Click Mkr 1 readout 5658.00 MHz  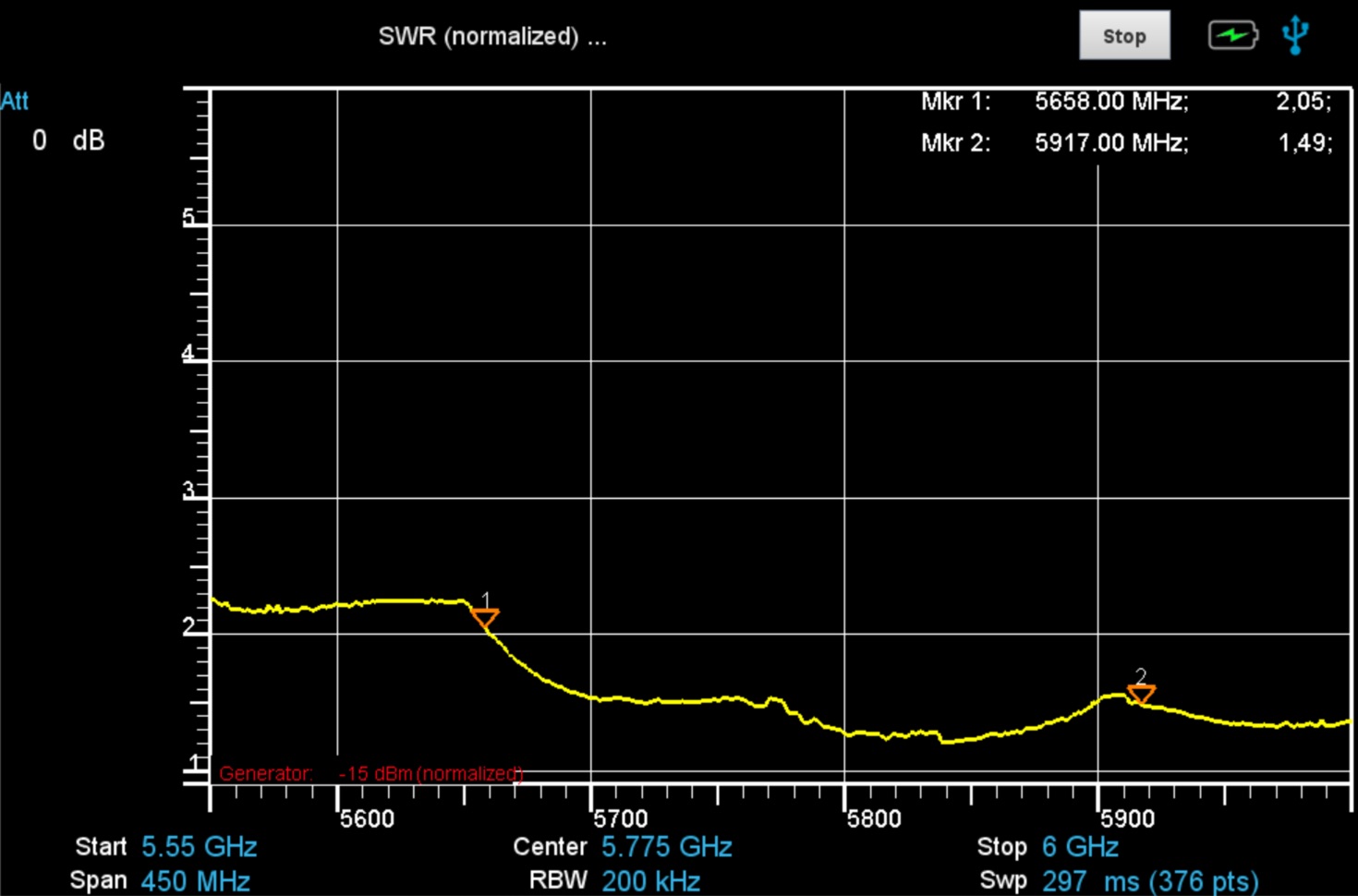pyautogui.click(x=1110, y=102)
